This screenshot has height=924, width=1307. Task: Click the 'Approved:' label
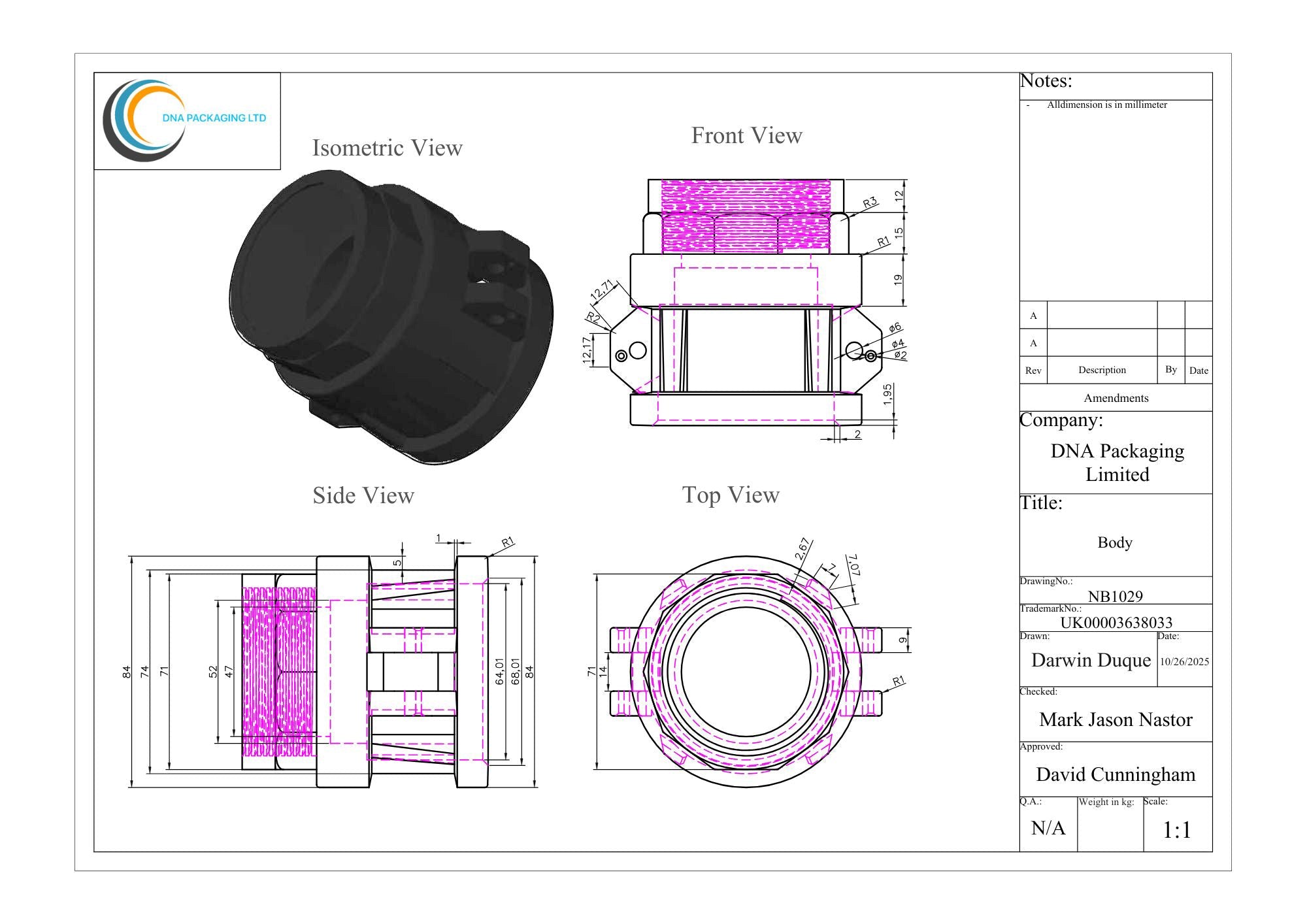coord(1041,746)
